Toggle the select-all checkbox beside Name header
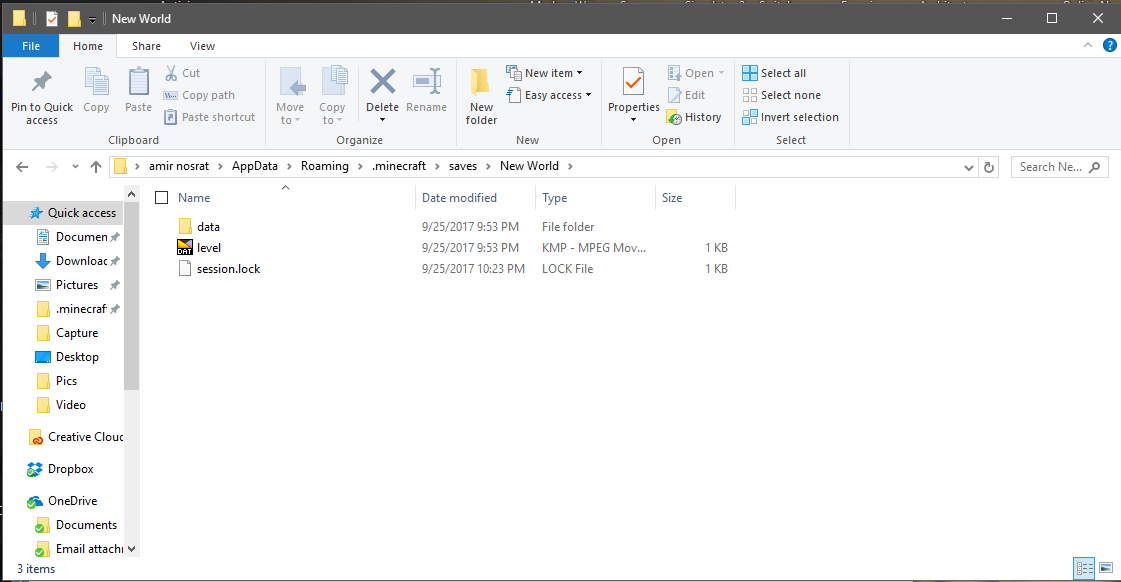This screenshot has width=1121, height=582. (162, 198)
